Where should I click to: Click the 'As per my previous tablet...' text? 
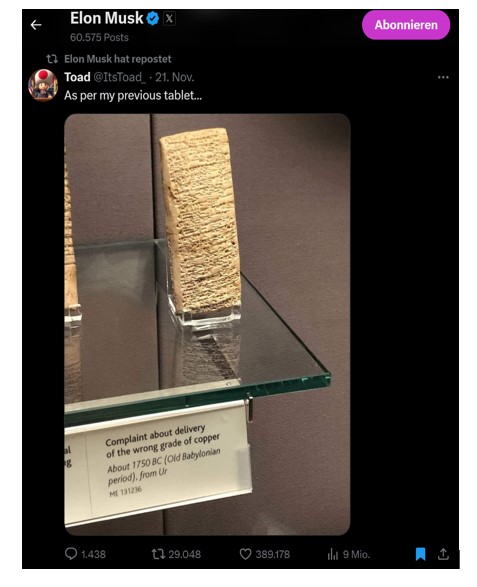tap(133, 95)
